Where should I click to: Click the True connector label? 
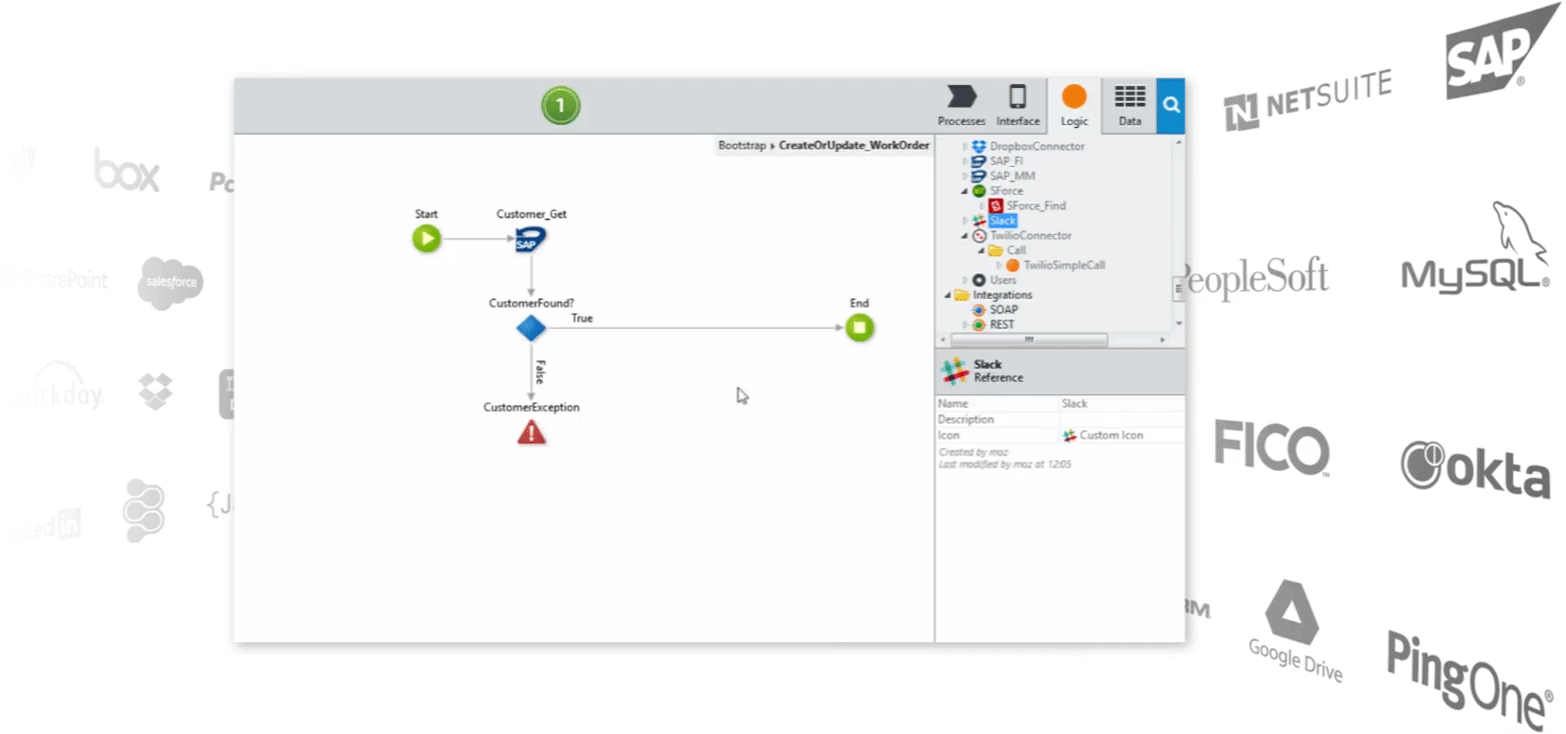click(582, 318)
